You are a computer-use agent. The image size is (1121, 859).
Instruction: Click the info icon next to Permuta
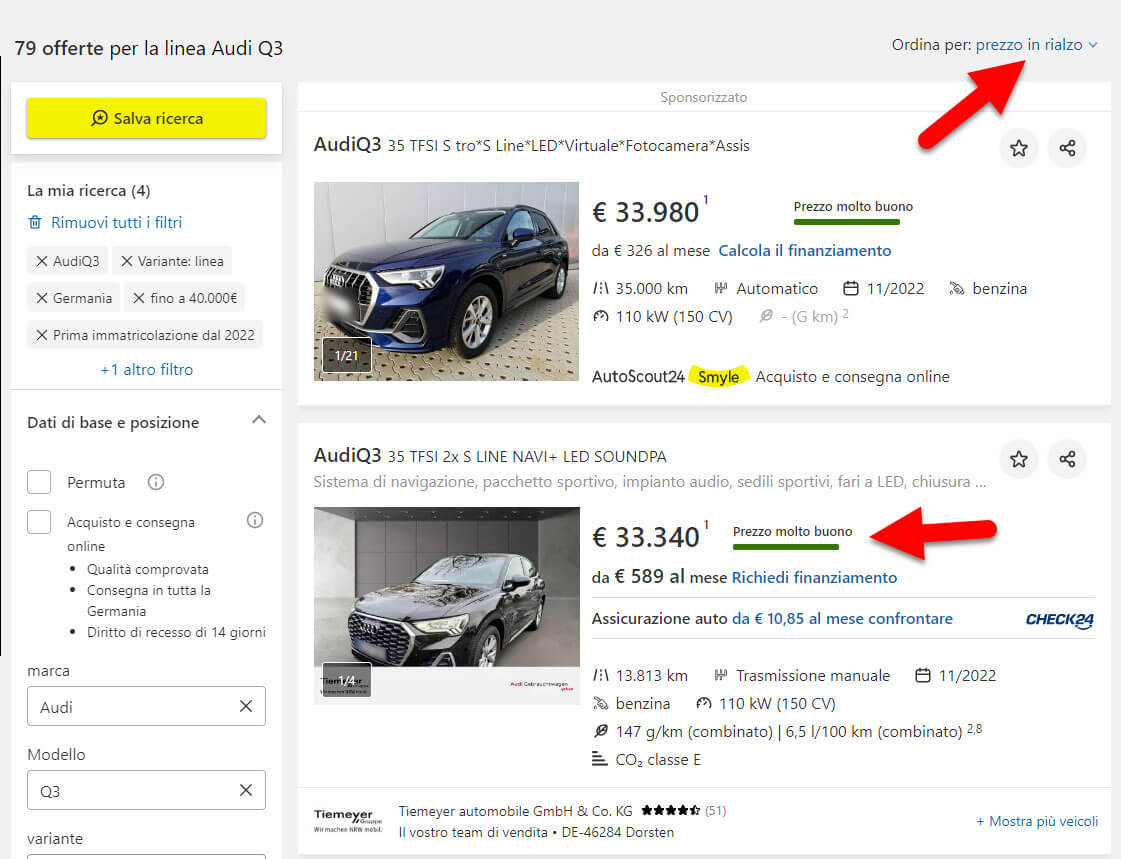click(x=155, y=482)
